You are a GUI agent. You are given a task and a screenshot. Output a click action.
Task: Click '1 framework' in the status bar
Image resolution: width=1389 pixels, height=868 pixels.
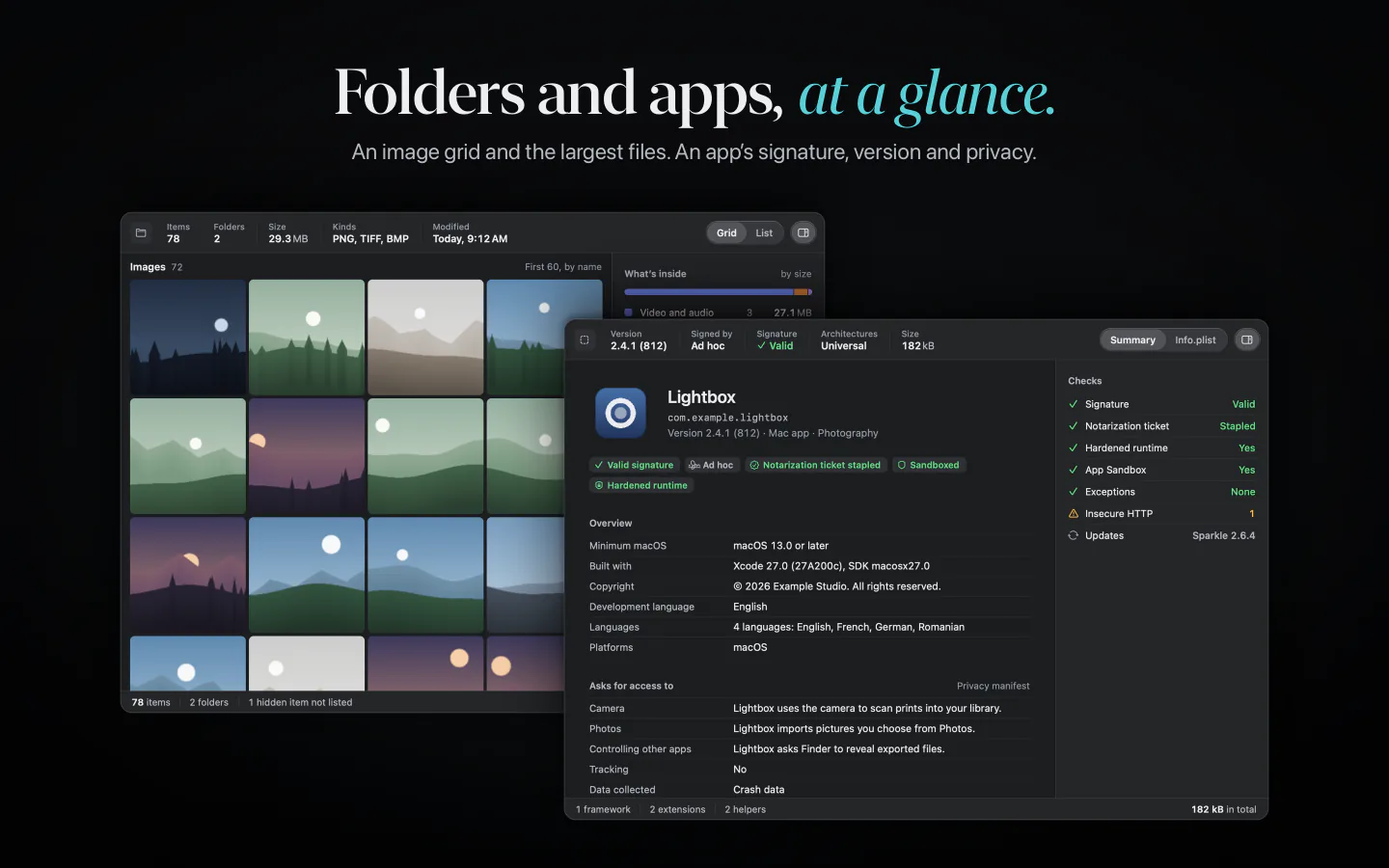(603, 809)
